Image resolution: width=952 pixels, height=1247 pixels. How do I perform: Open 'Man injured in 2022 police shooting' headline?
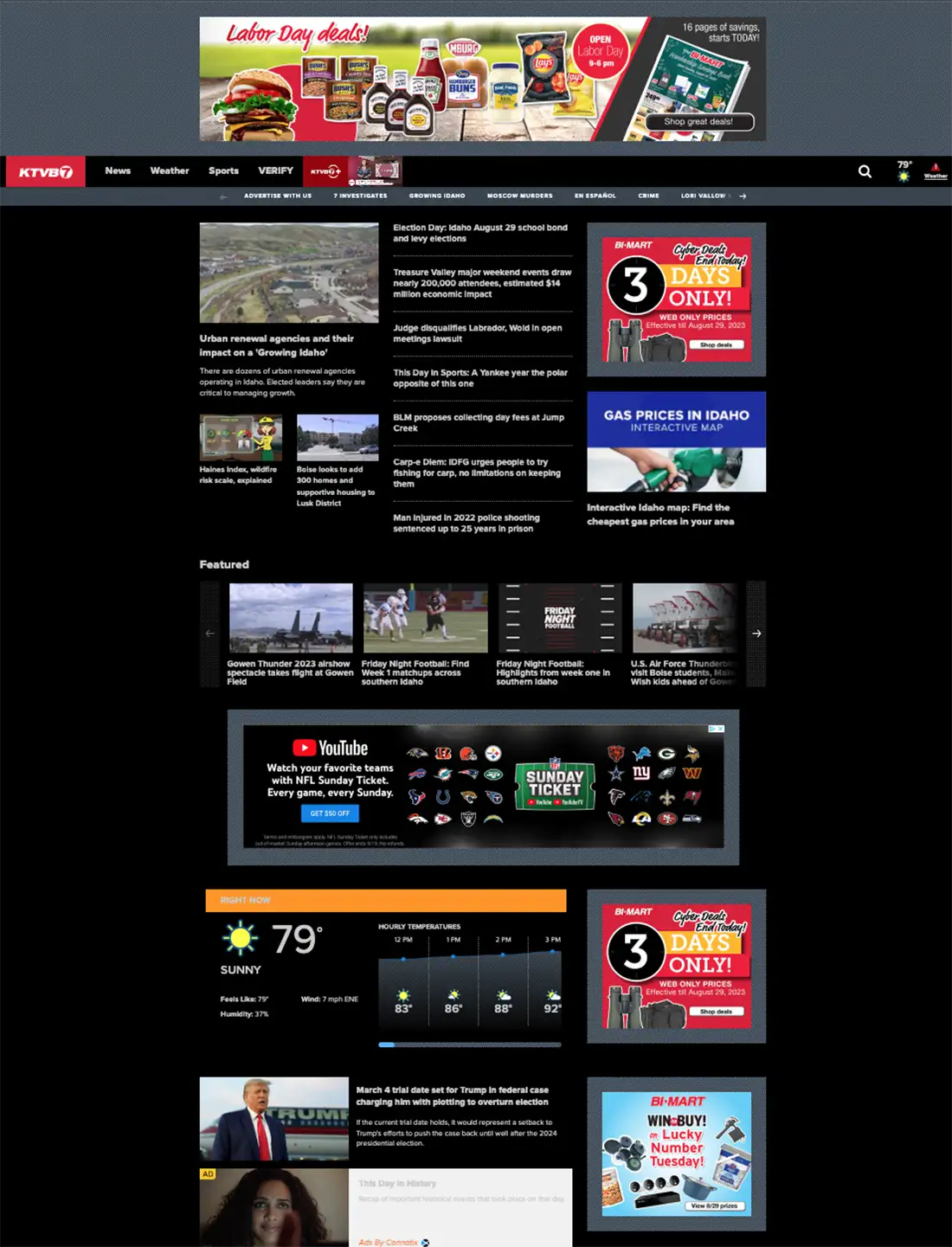(466, 523)
